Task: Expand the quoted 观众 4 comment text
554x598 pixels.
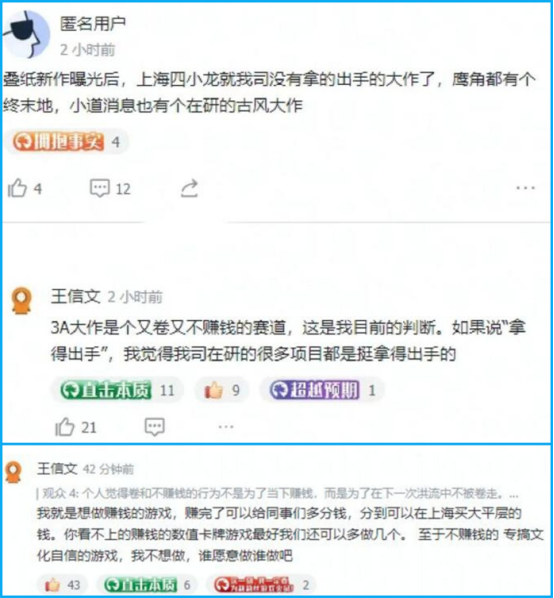Action: click(277, 494)
